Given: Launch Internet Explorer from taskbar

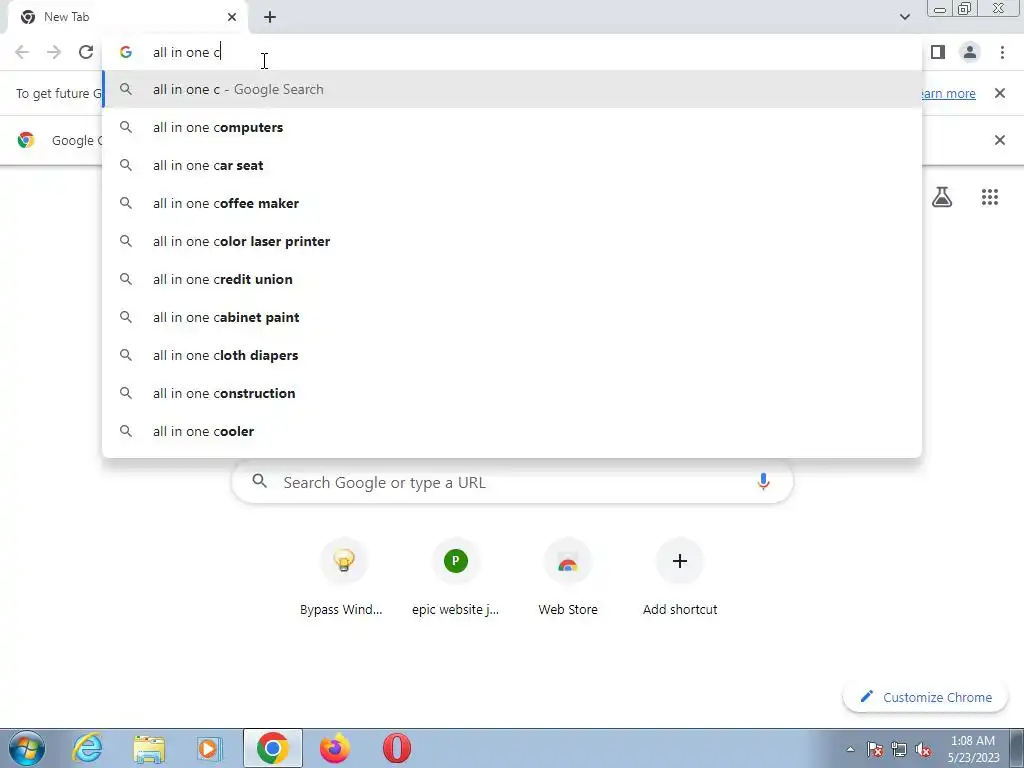Looking at the screenshot, I should [88, 748].
